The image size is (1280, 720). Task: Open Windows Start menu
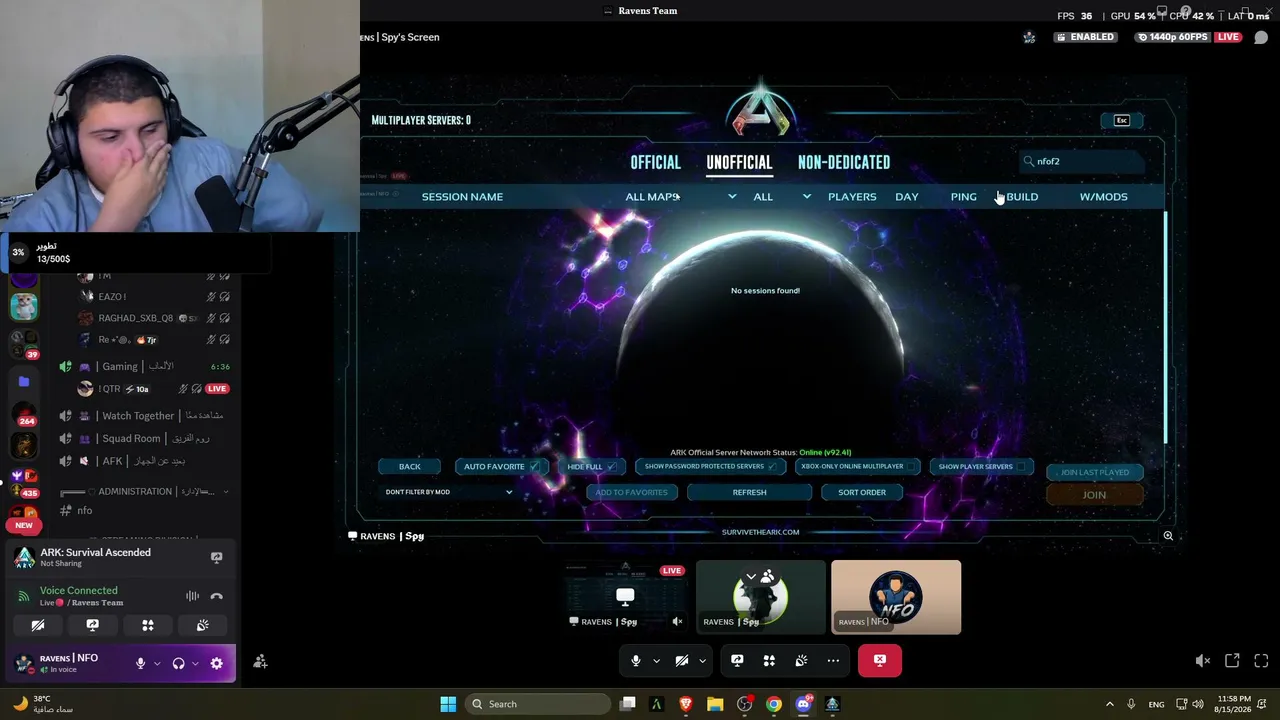pos(448,704)
